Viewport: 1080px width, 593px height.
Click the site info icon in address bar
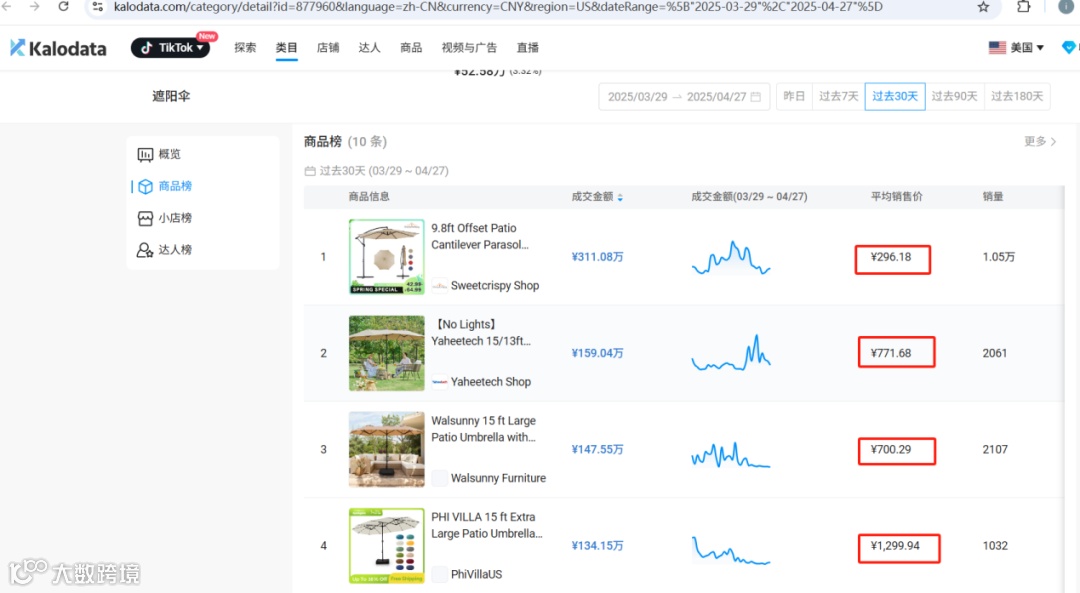point(97,7)
